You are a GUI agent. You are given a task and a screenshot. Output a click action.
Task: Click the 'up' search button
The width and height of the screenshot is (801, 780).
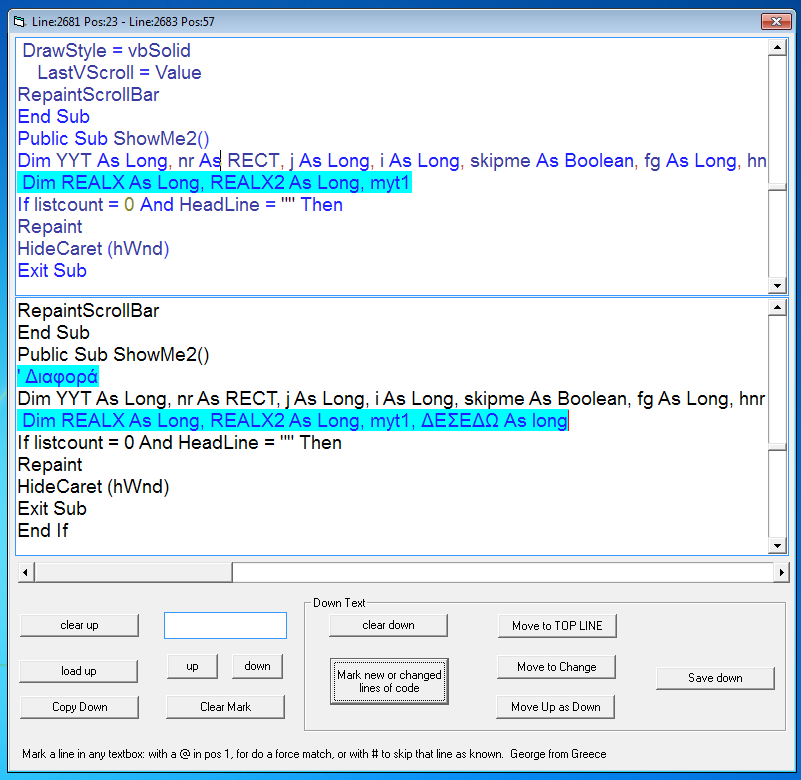tap(192, 666)
